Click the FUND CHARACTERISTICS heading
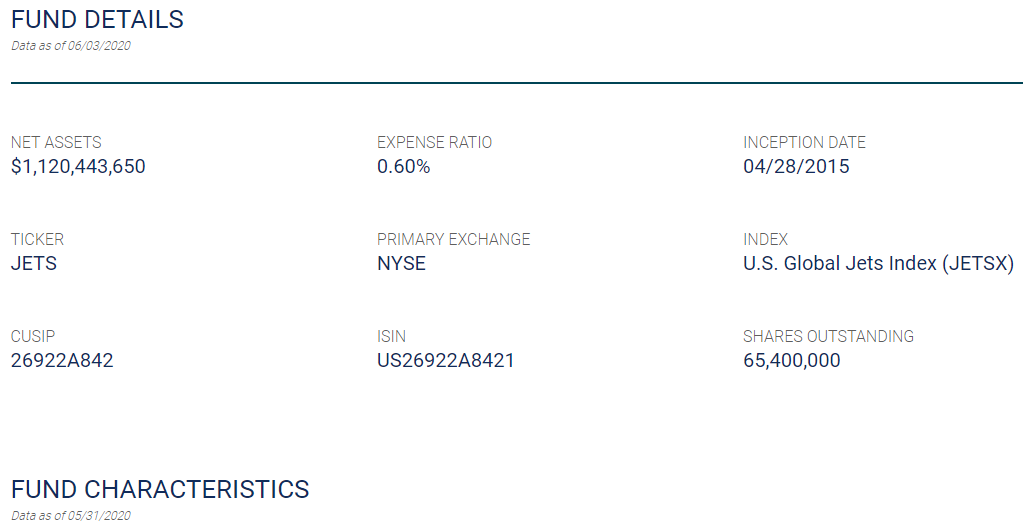1023x529 pixels. click(x=160, y=489)
